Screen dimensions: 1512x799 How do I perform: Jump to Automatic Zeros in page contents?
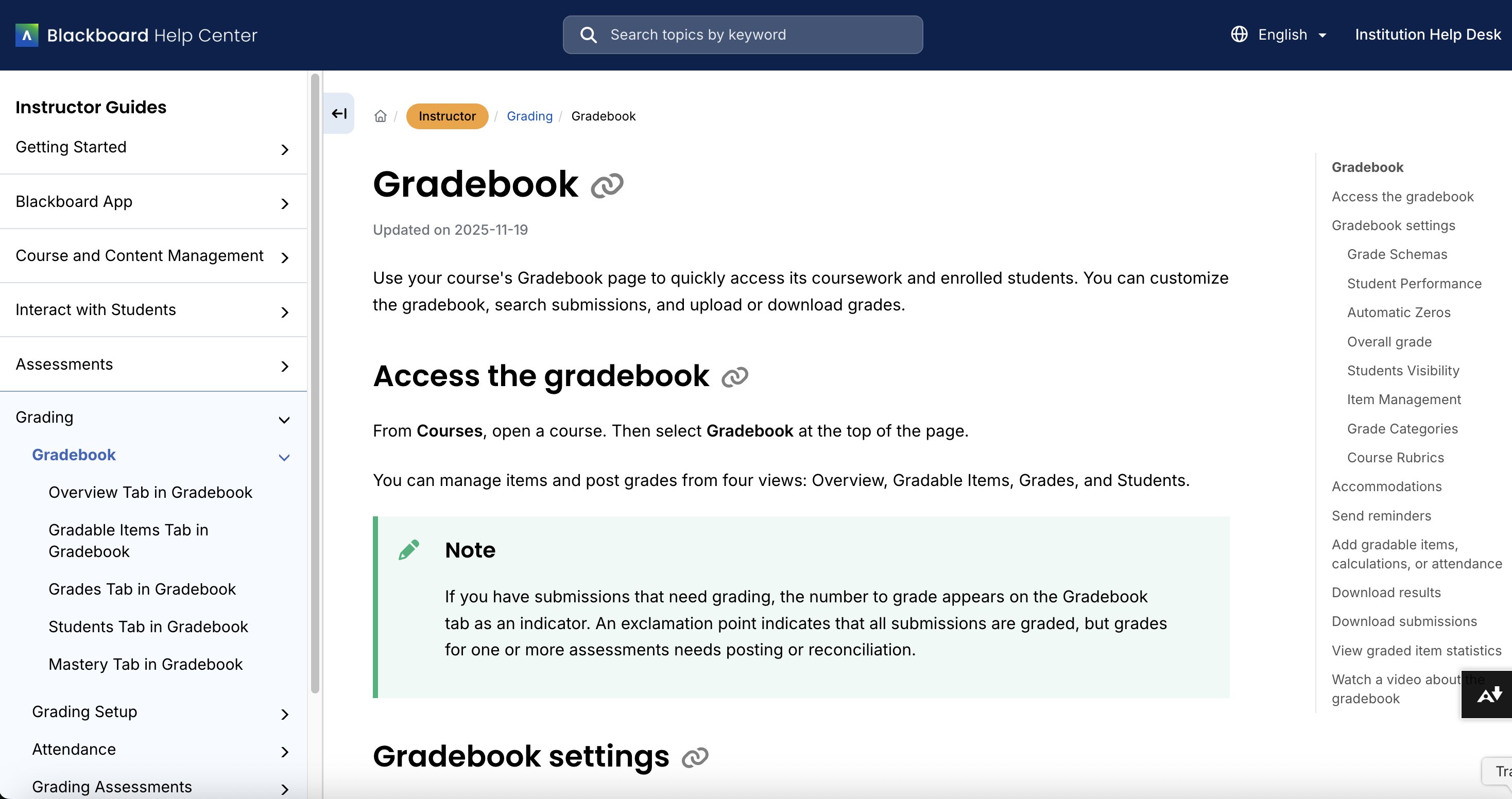pos(1399,312)
